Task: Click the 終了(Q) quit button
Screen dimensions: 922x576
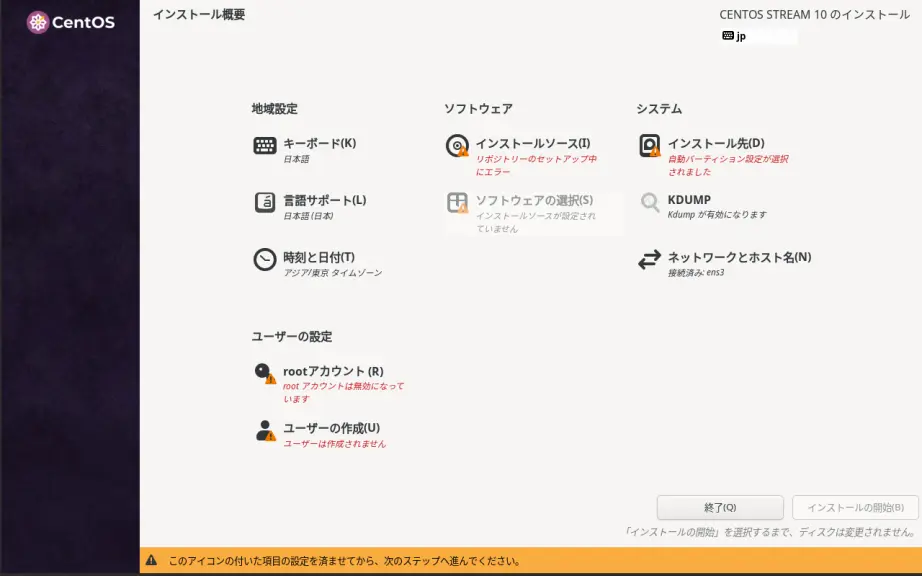Action: click(720, 507)
